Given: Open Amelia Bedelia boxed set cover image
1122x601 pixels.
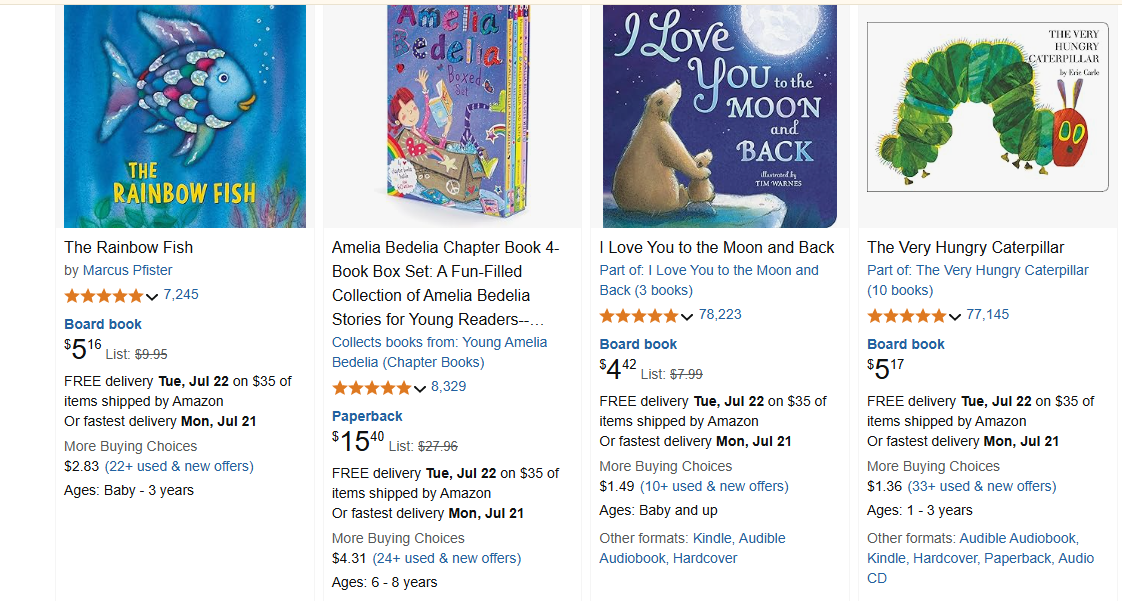Looking at the screenshot, I should coord(453,116).
